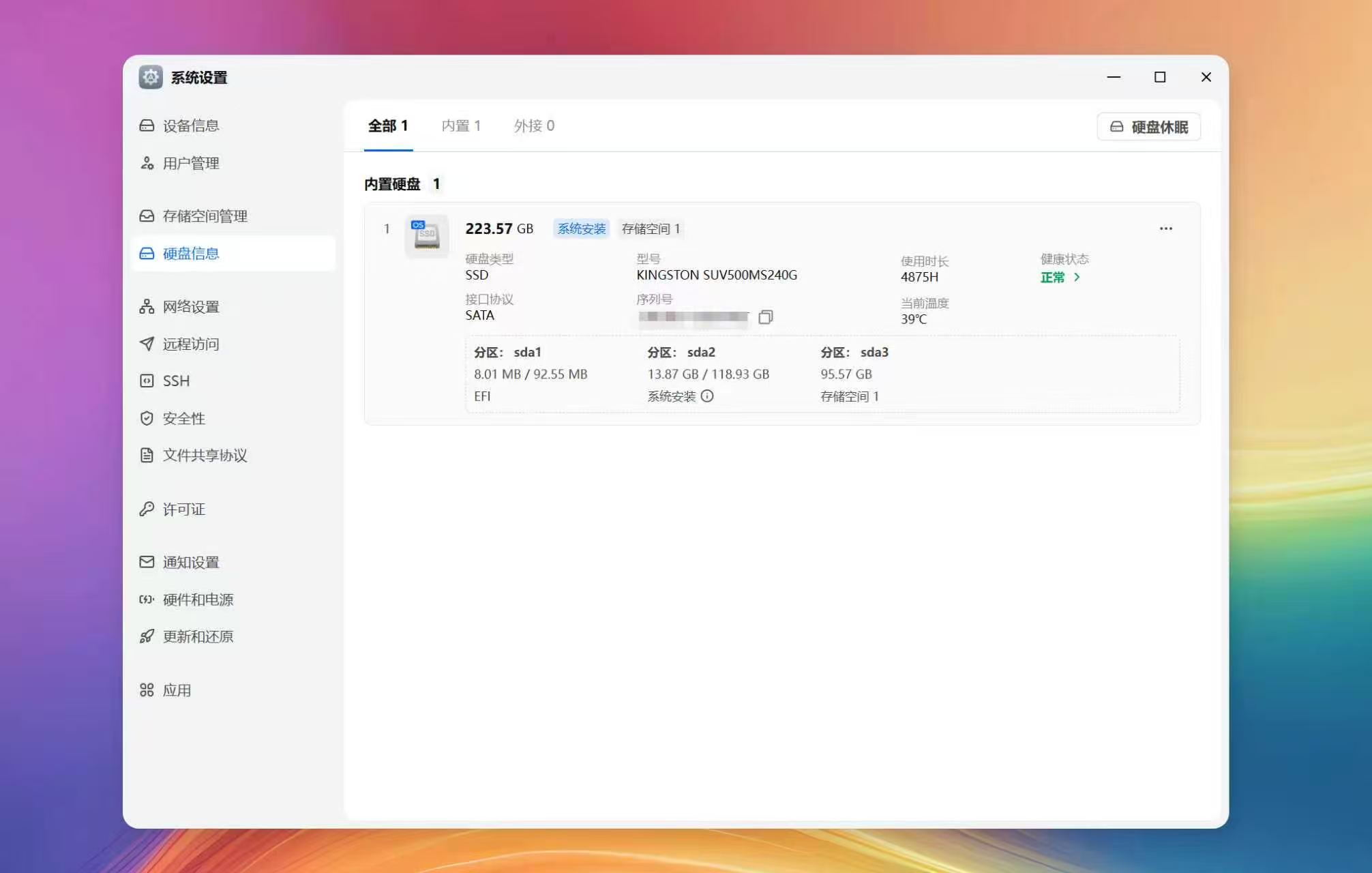
Task: Expand health status chevron arrow
Action: point(1077,278)
